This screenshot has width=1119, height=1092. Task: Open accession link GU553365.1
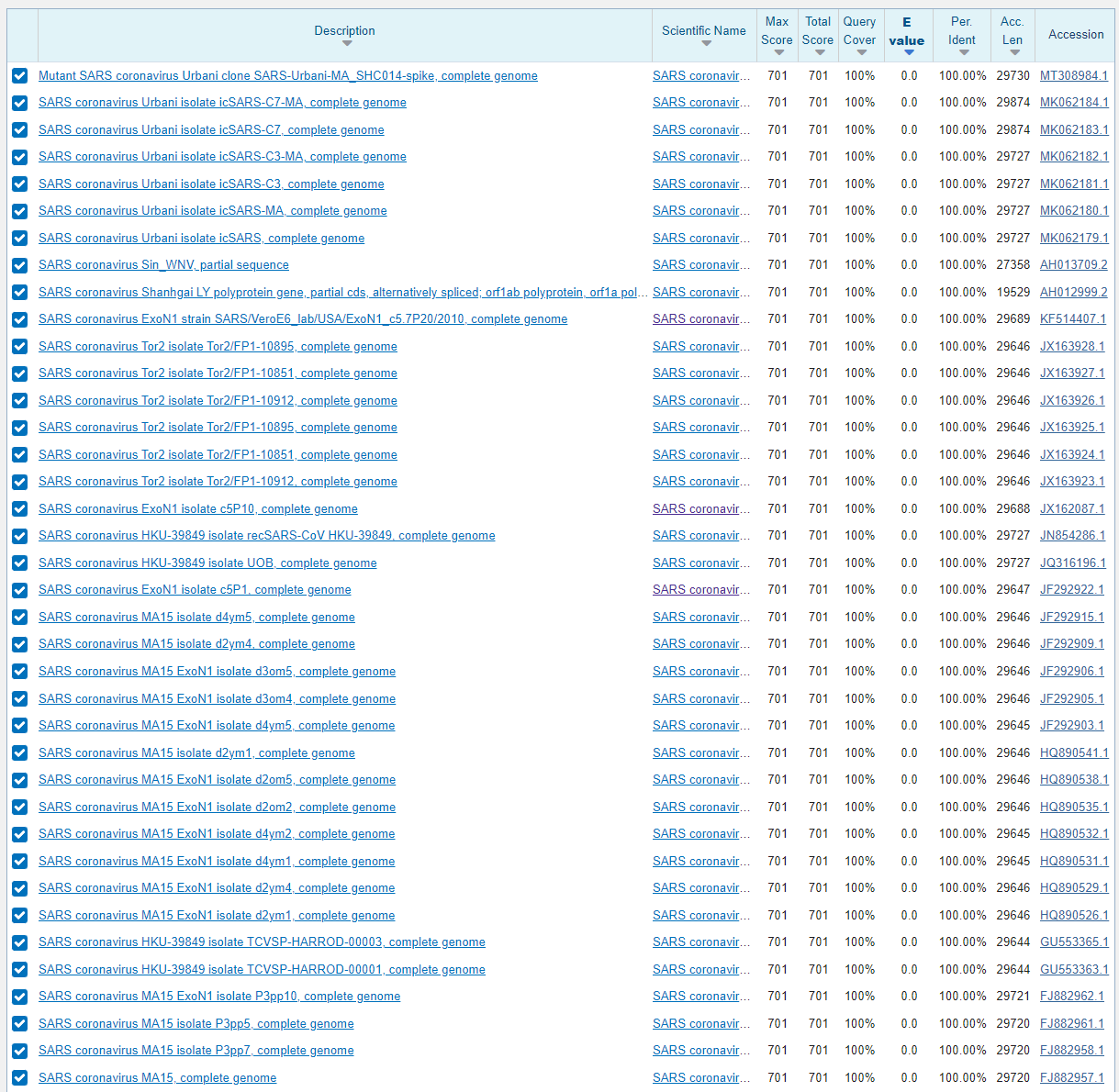(1073, 942)
